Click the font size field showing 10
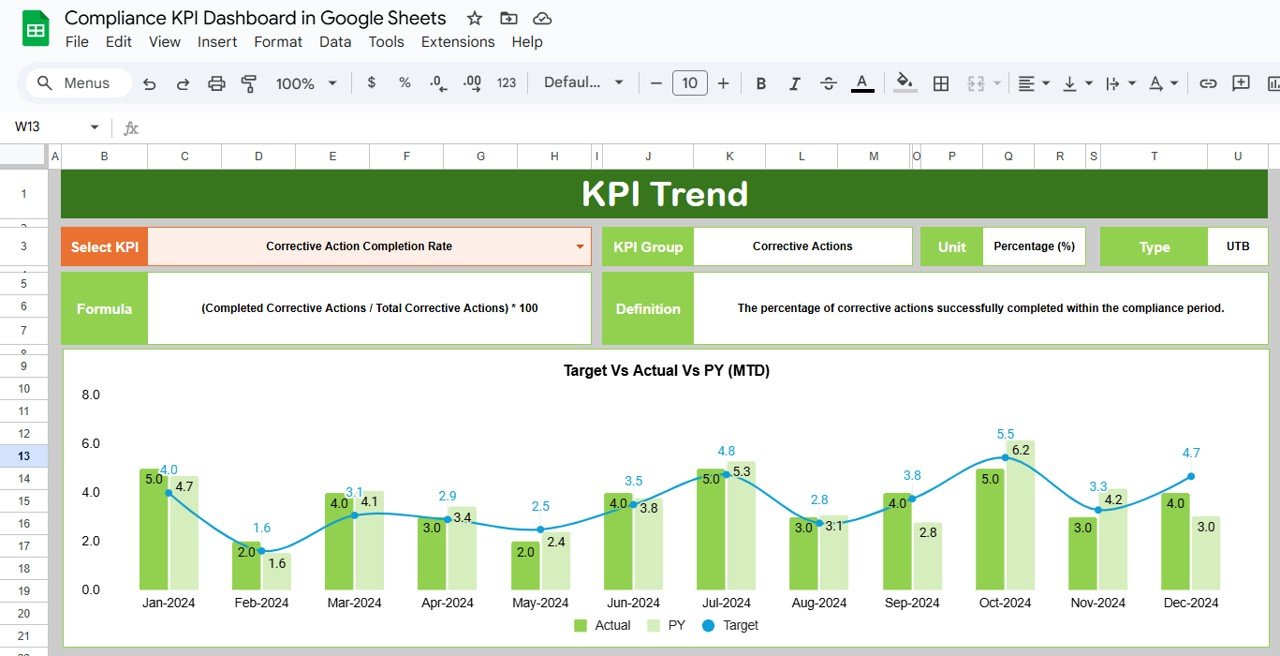 (x=690, y=83)
